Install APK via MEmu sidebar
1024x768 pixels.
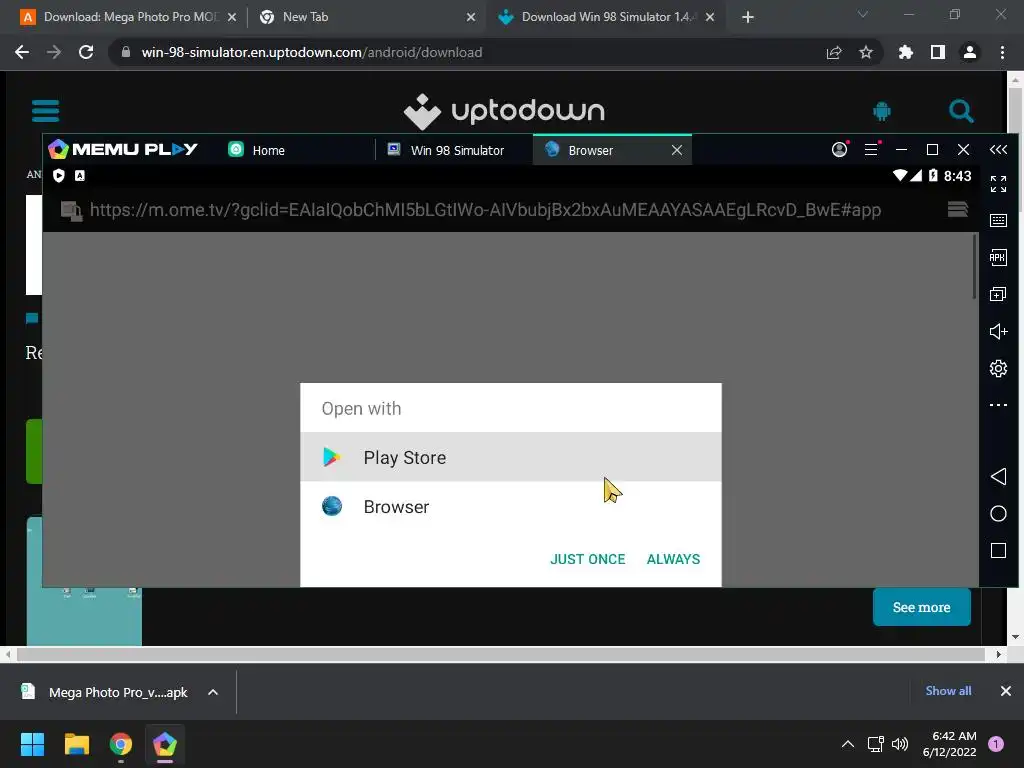click(998, 257)
